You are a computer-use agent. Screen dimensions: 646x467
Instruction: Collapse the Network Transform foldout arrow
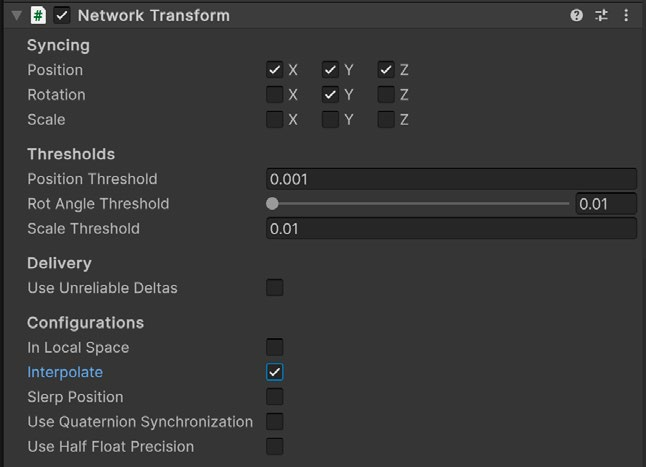point(16,16)
